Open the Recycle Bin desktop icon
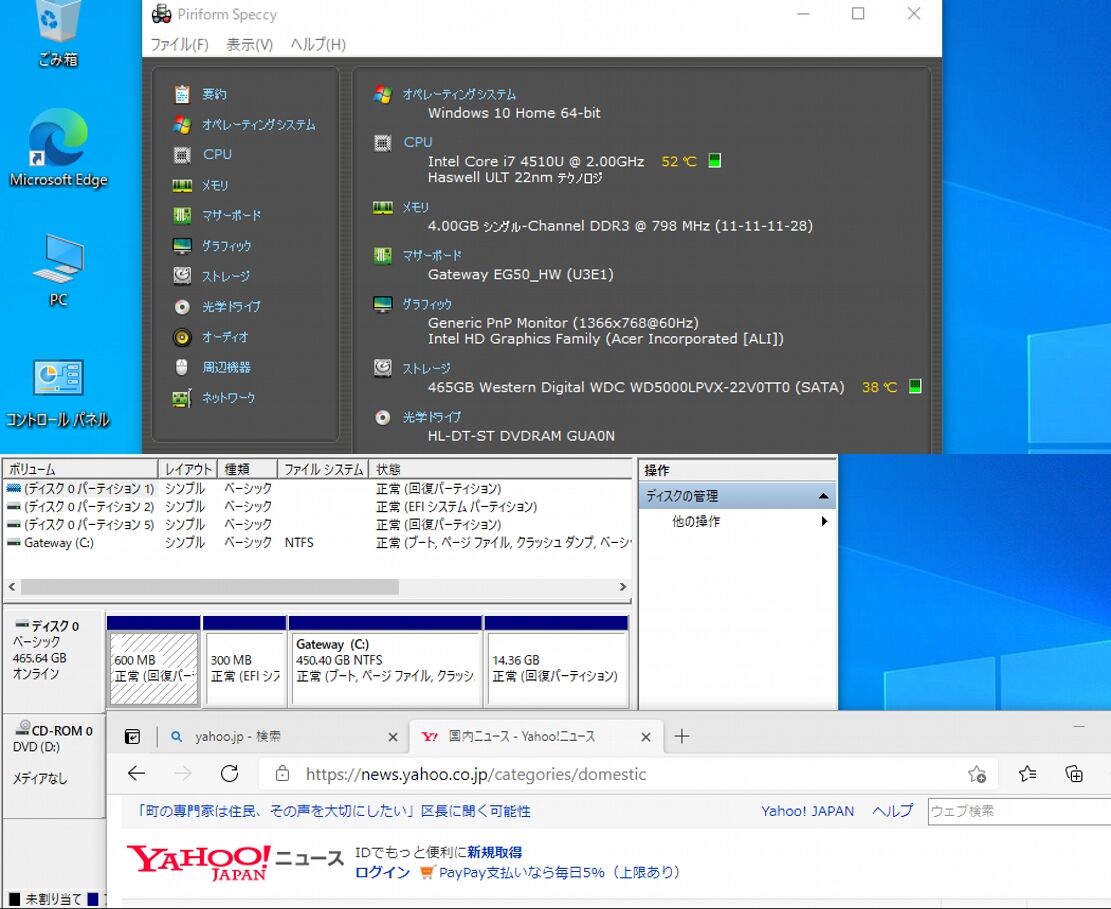Image resolution: width=1111 pixels, height=909 pixels. [57, 34]
